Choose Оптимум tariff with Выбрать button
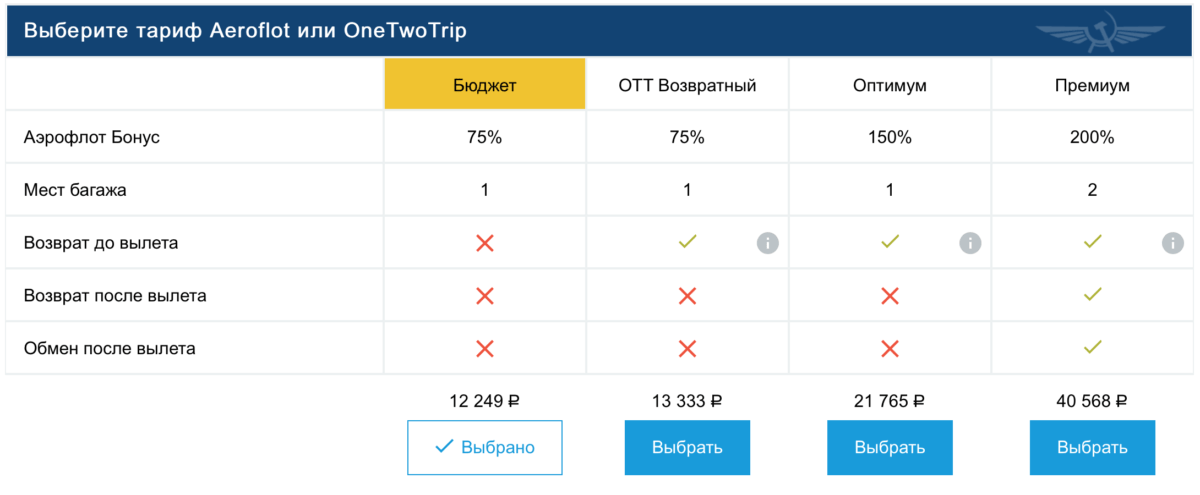Image resolution: width=1200 pixels, height=495 pixels. coord(890,447)
